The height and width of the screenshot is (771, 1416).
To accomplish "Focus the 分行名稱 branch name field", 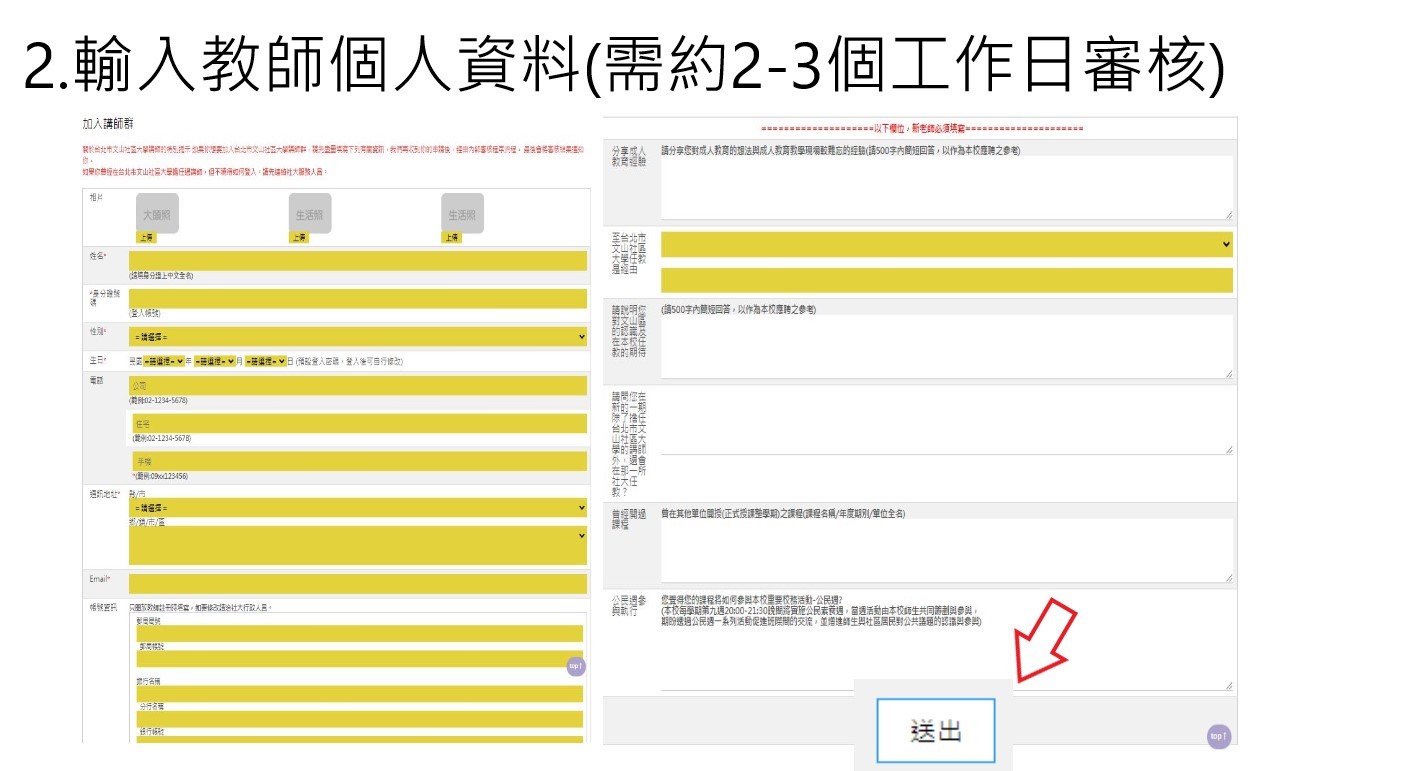I will [360, 719].
